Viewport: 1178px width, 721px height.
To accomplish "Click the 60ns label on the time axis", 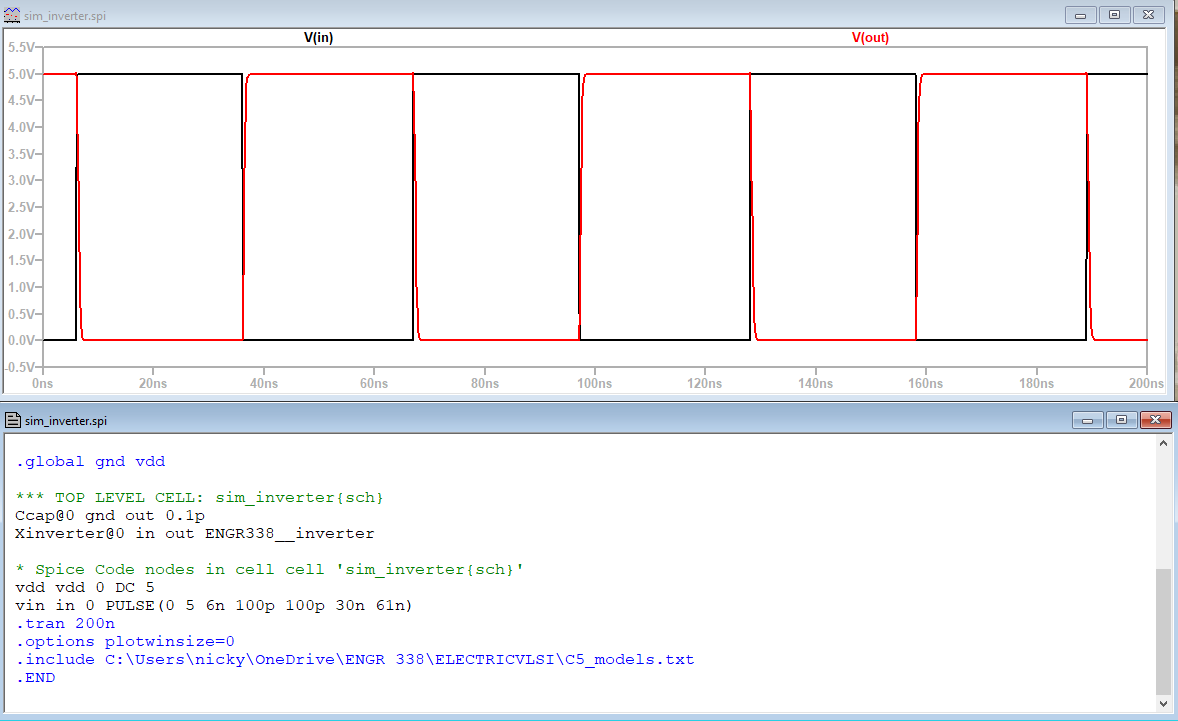I will click(x=374, y=384).
